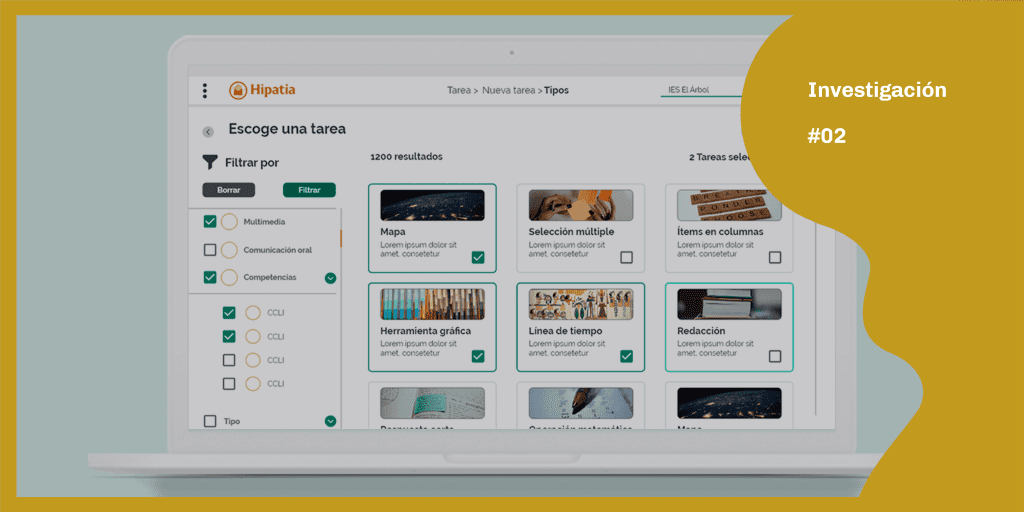This screenshot has width=1024, height=512.
Task: Open the three-dot vertical menu
Action: tap(205, 91)
